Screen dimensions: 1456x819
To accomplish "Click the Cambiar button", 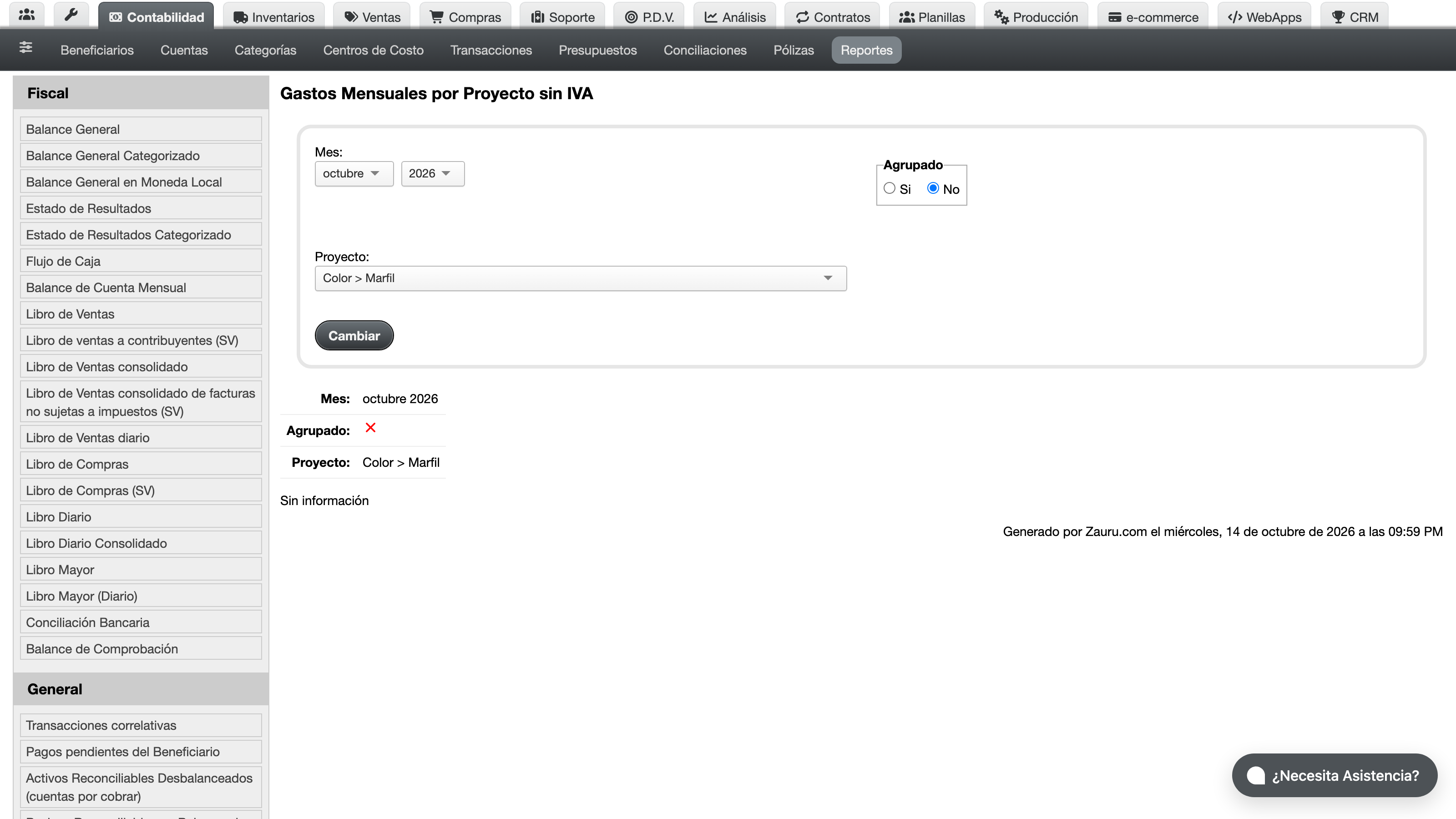I will click(x=354, y=336).
